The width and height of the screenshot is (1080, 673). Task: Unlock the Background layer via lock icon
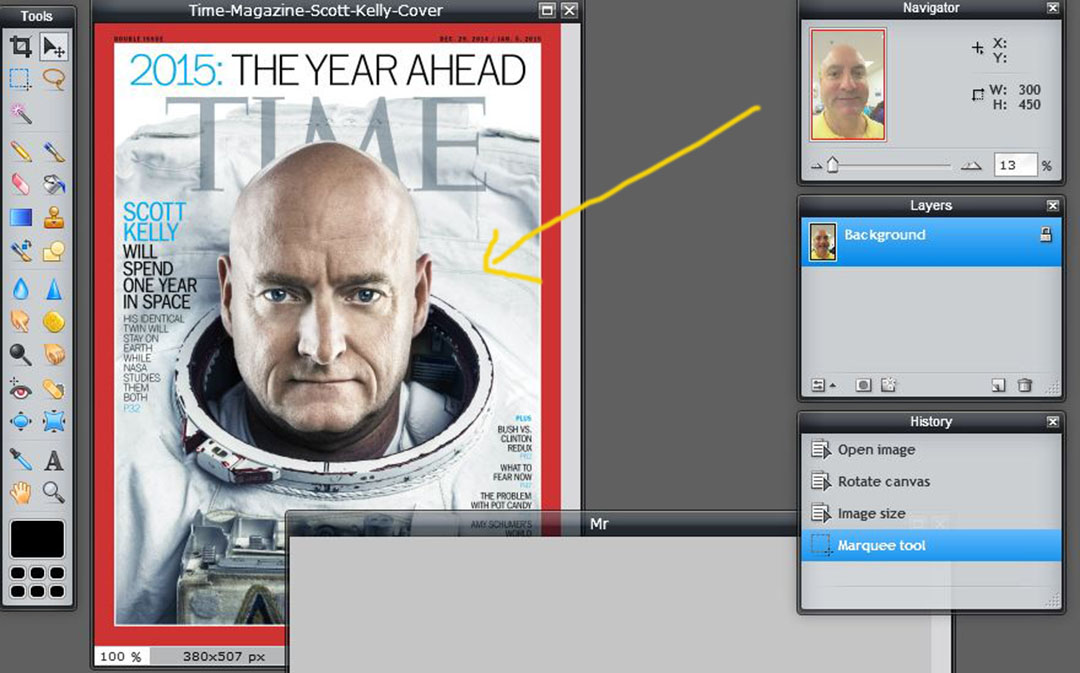(x=1045, y=235)
